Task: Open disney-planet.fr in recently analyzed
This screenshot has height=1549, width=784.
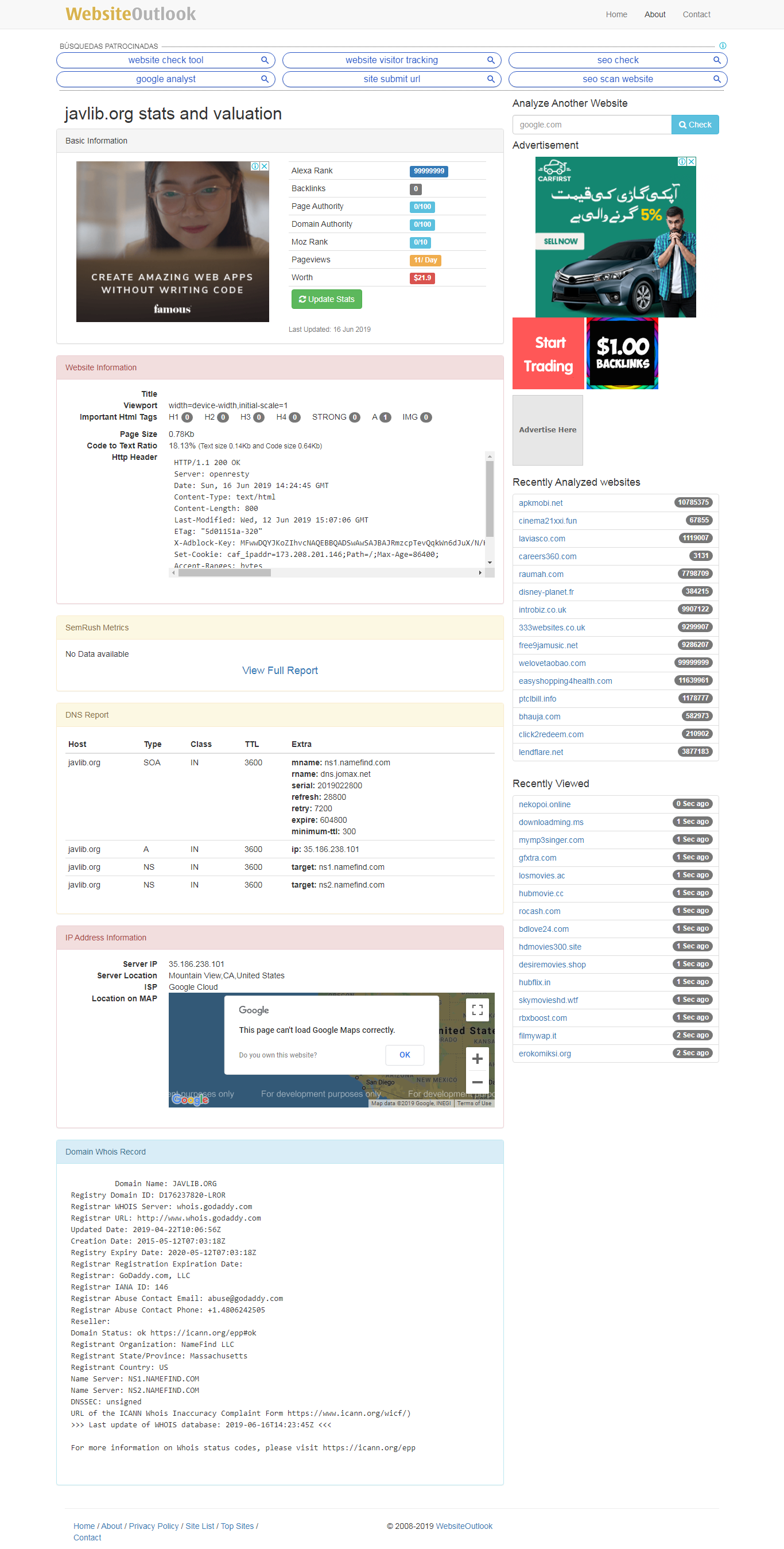Action: 546,592
